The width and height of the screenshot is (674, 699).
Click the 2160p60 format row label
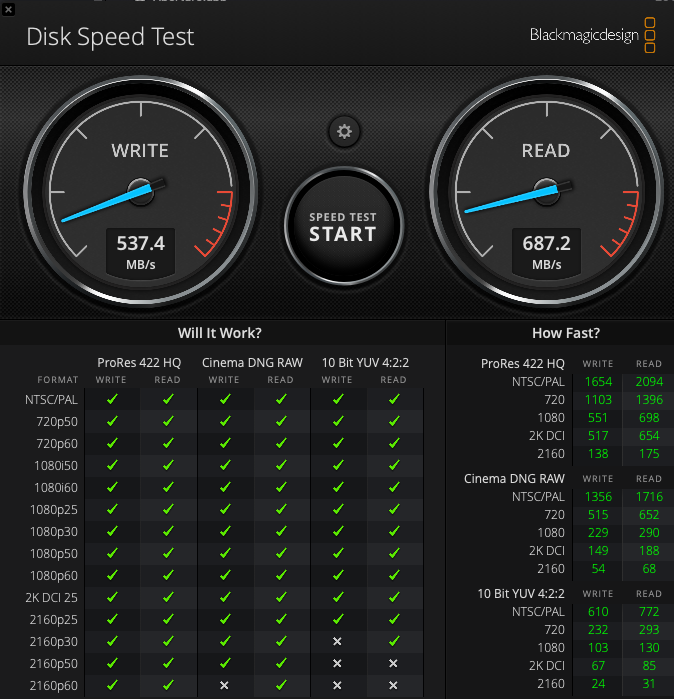[x=53, y=686]
